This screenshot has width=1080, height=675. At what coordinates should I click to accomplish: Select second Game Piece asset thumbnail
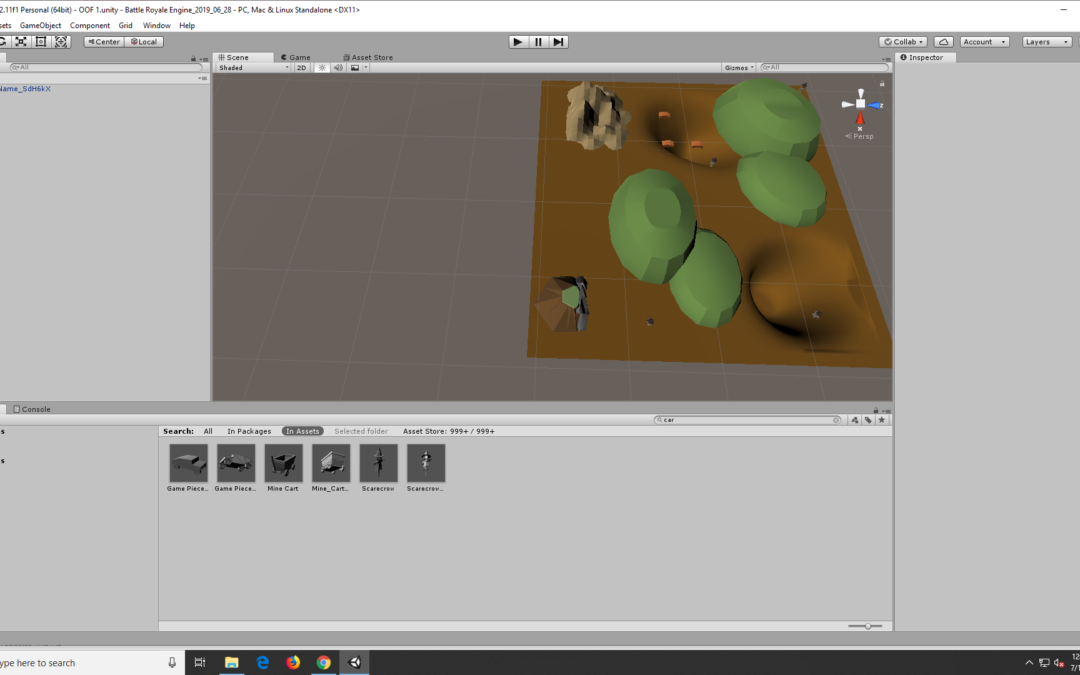236,463
